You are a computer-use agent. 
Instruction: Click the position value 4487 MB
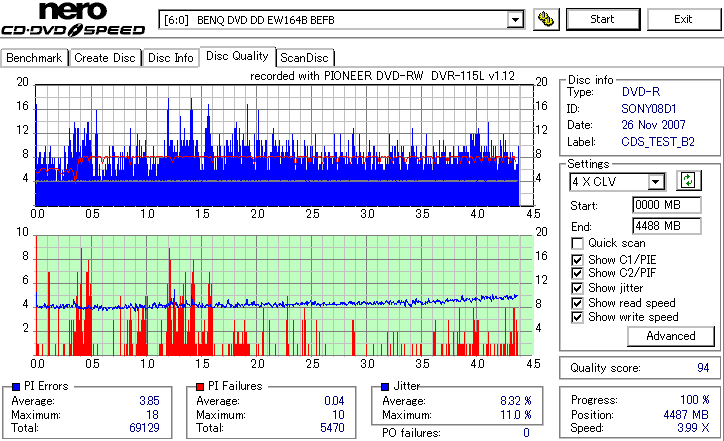(686, 415)
